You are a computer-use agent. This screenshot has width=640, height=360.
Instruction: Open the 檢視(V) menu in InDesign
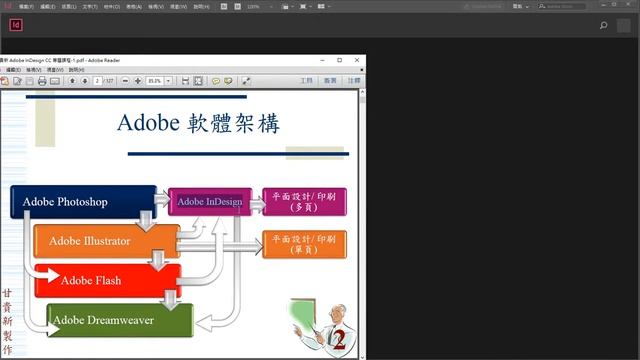pos(156,7)
